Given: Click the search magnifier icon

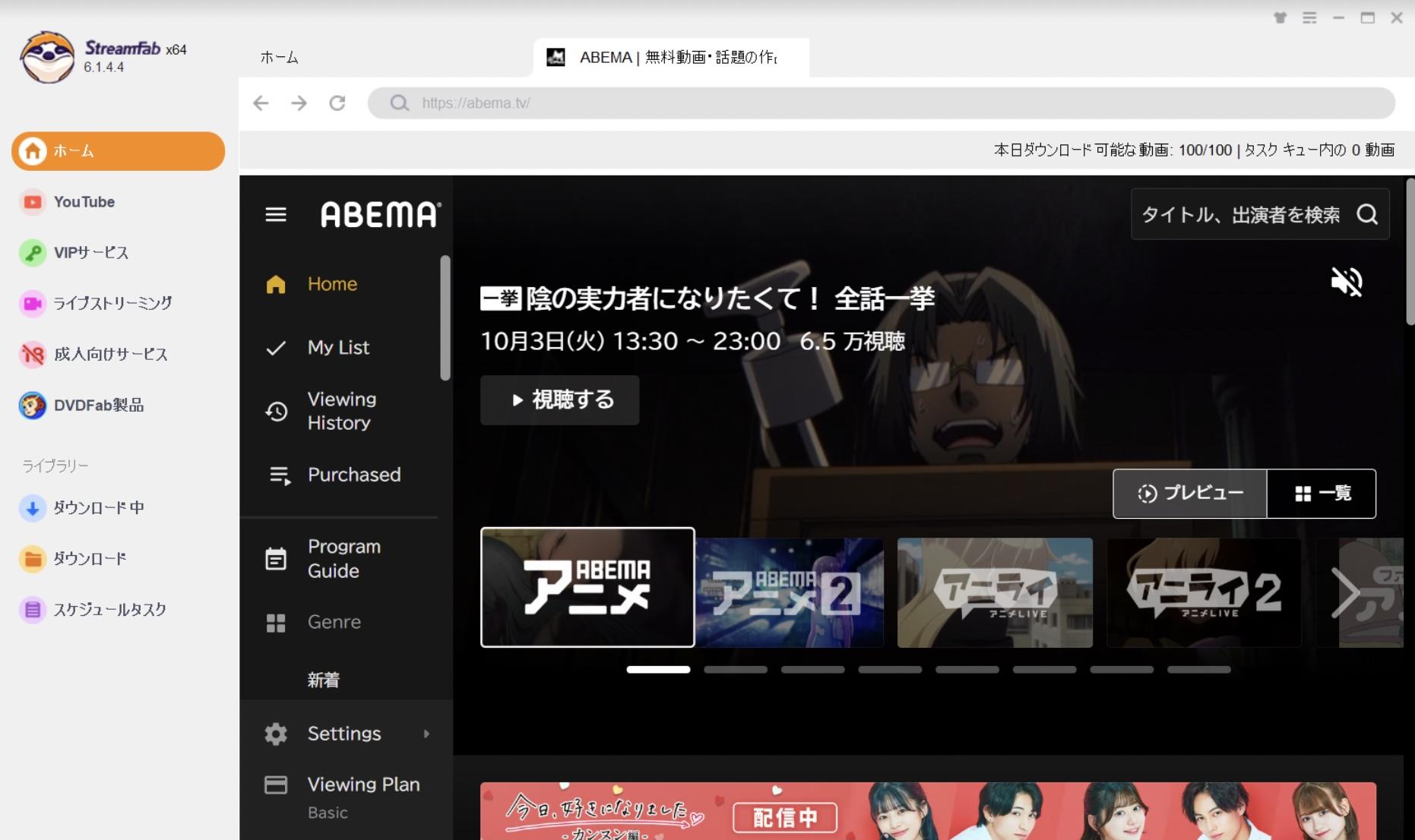Looking at the screenshot, I should 1367,215.
